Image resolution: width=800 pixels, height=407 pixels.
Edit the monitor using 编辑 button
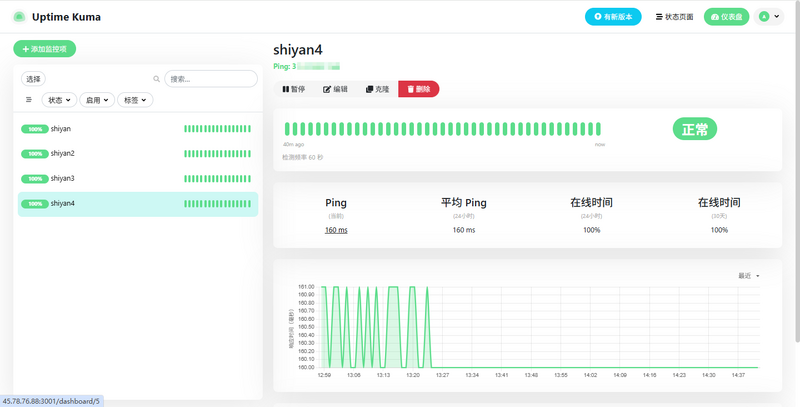pyautogui.click(x=335, y=89)
